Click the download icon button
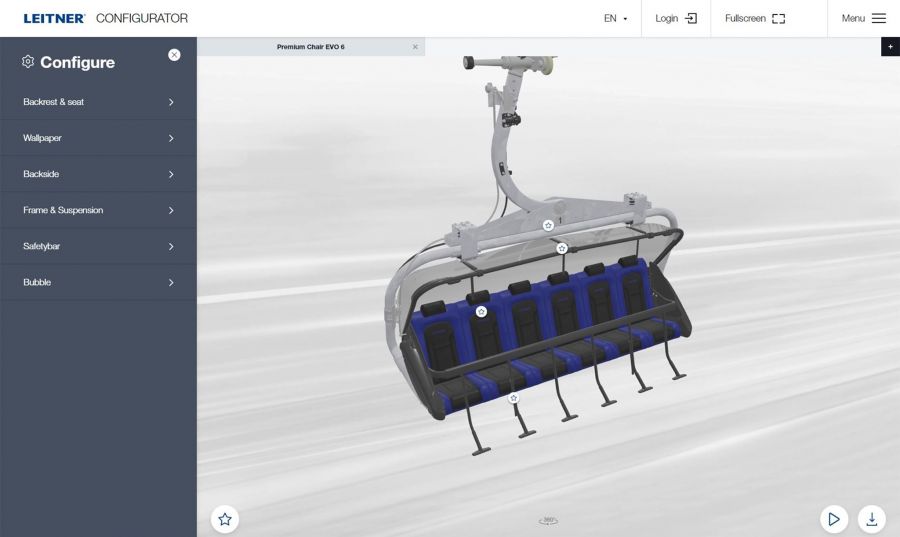900x537 pixels. (871, 519)
